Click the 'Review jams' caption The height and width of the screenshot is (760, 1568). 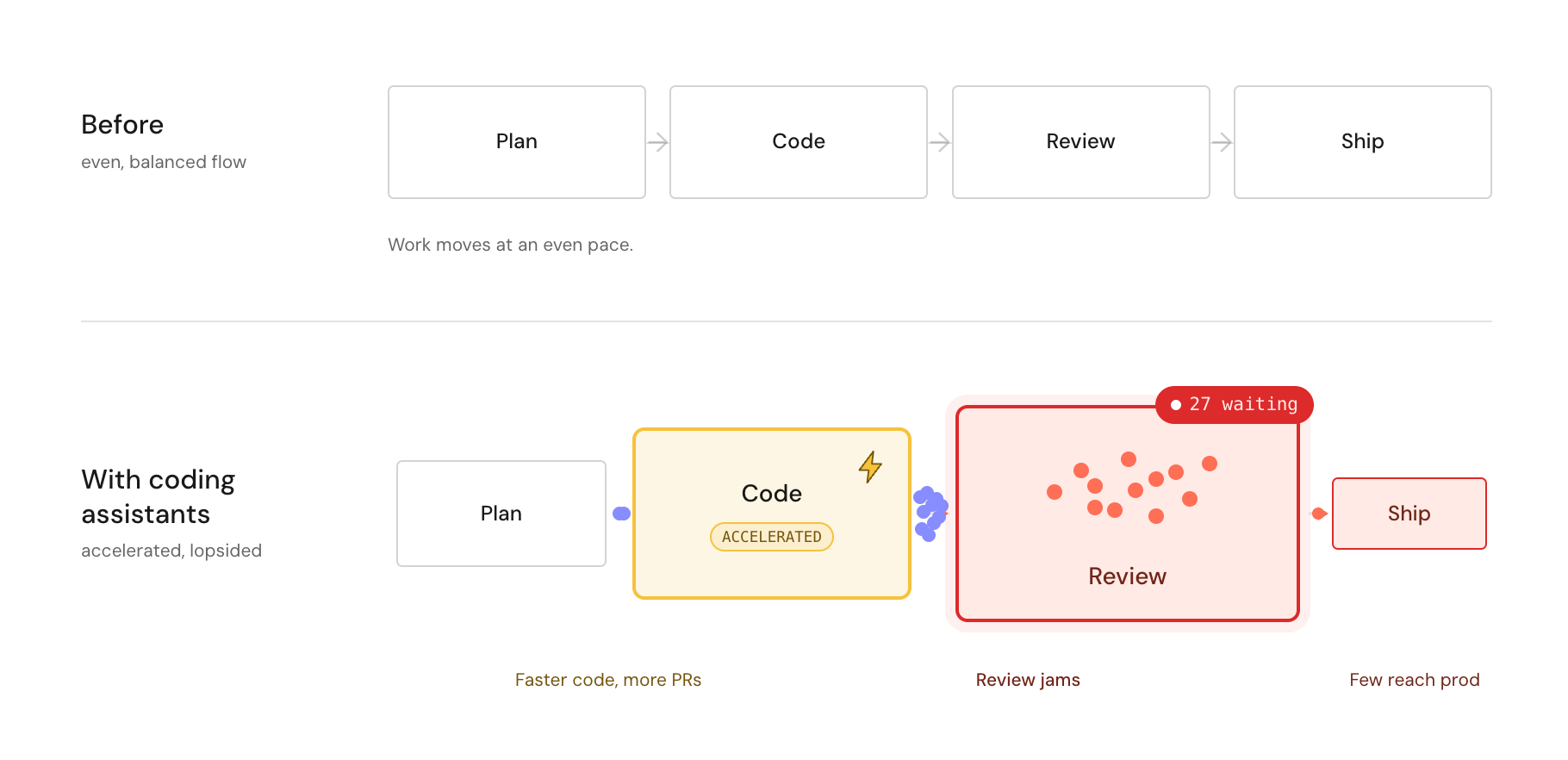(x=1028, y=680)
